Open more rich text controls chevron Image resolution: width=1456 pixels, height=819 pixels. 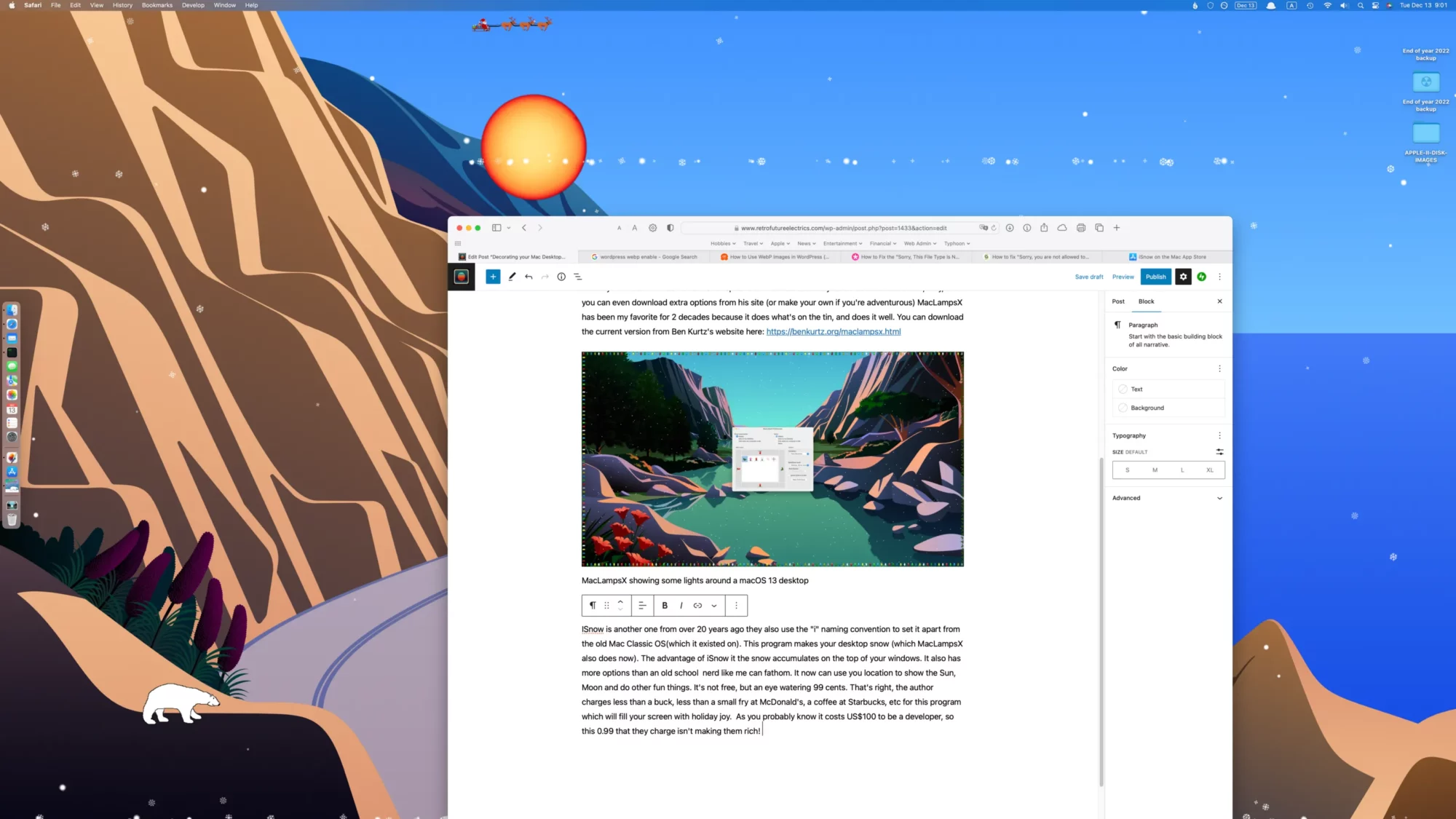[x=714, y=606]
